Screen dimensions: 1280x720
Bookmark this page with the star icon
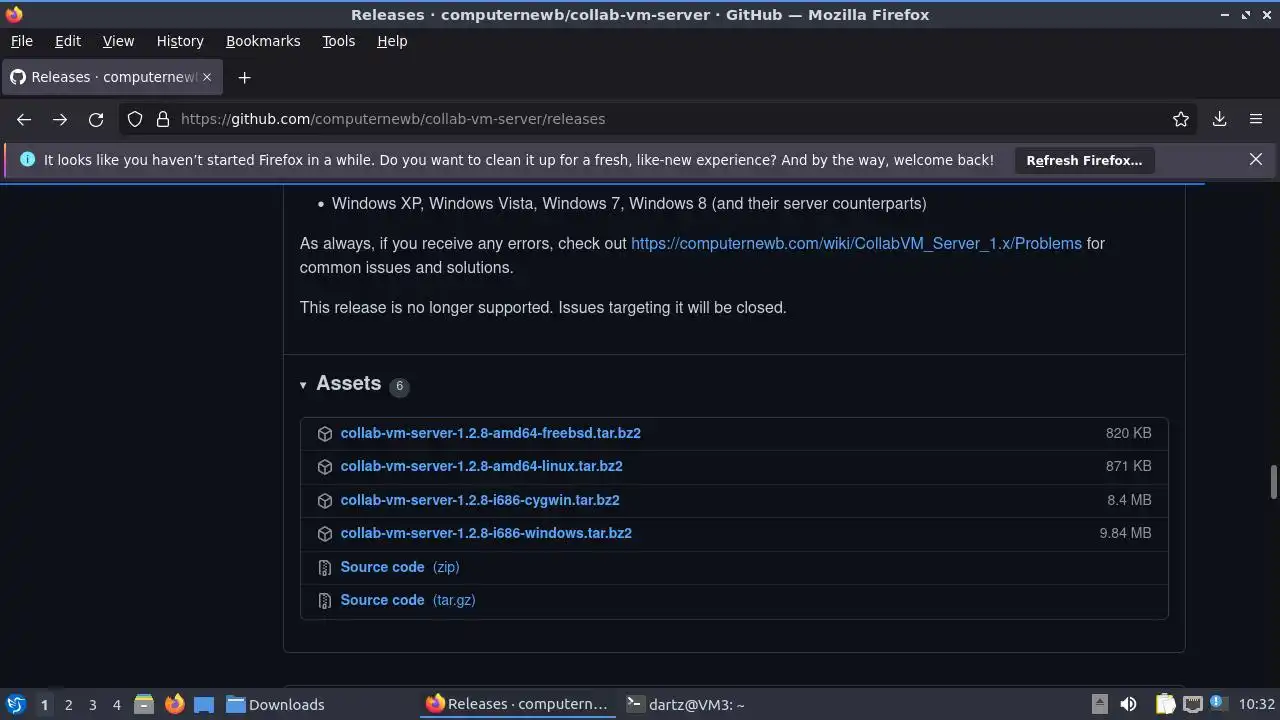pos(1181,119)
